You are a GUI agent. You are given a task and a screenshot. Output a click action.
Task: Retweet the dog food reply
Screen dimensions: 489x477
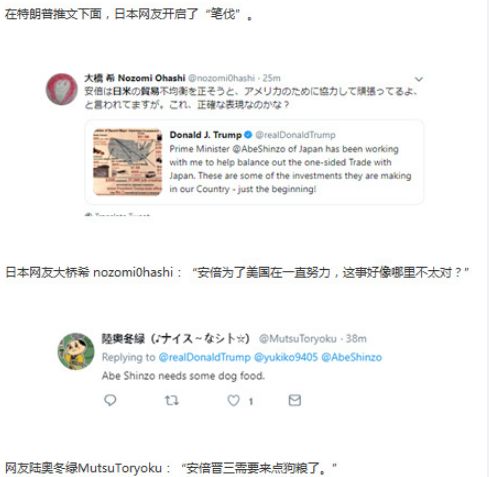(x=172, y=400)
